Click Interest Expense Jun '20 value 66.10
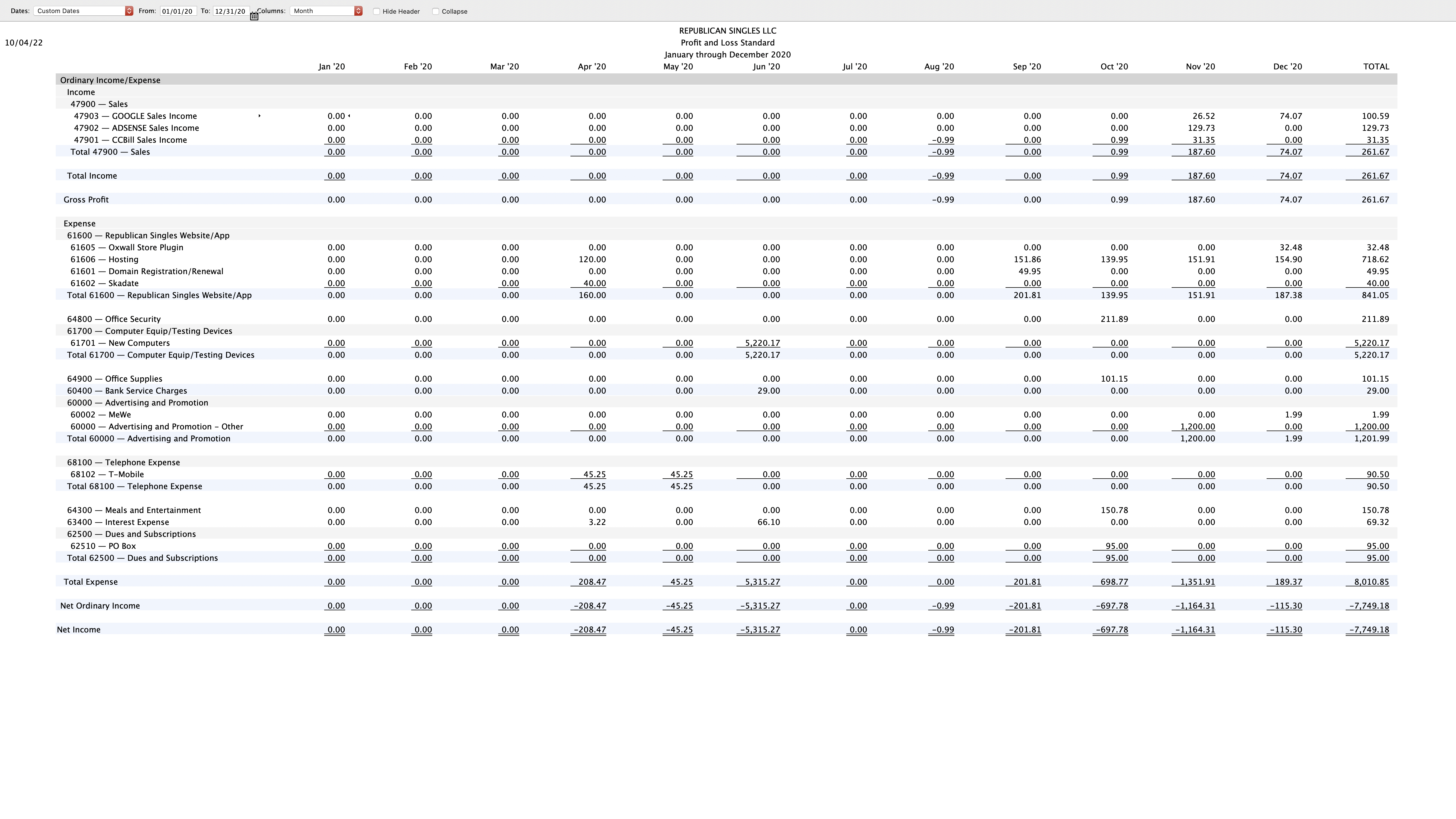Screen dimensions: 1456x819 (x=769, y=522)
